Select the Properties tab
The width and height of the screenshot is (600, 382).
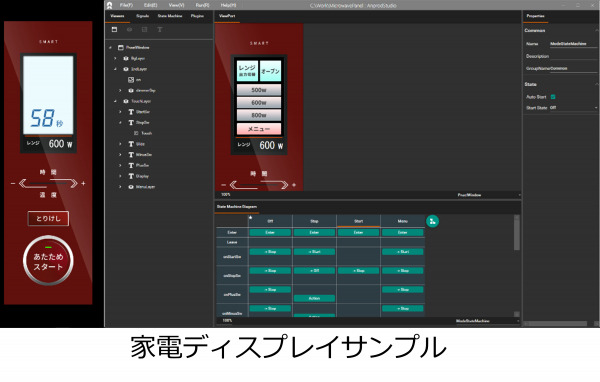coord(535,16)
